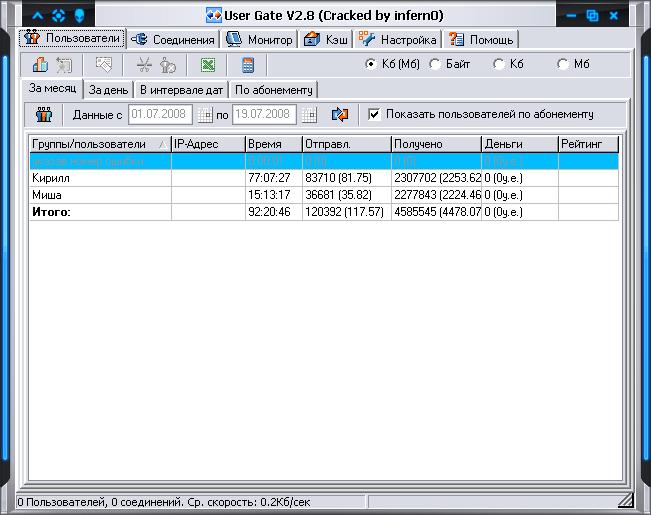Click the Итого: total row label
Image resolution: width=651 pixels, height=515 pixels.
(51, 212)
